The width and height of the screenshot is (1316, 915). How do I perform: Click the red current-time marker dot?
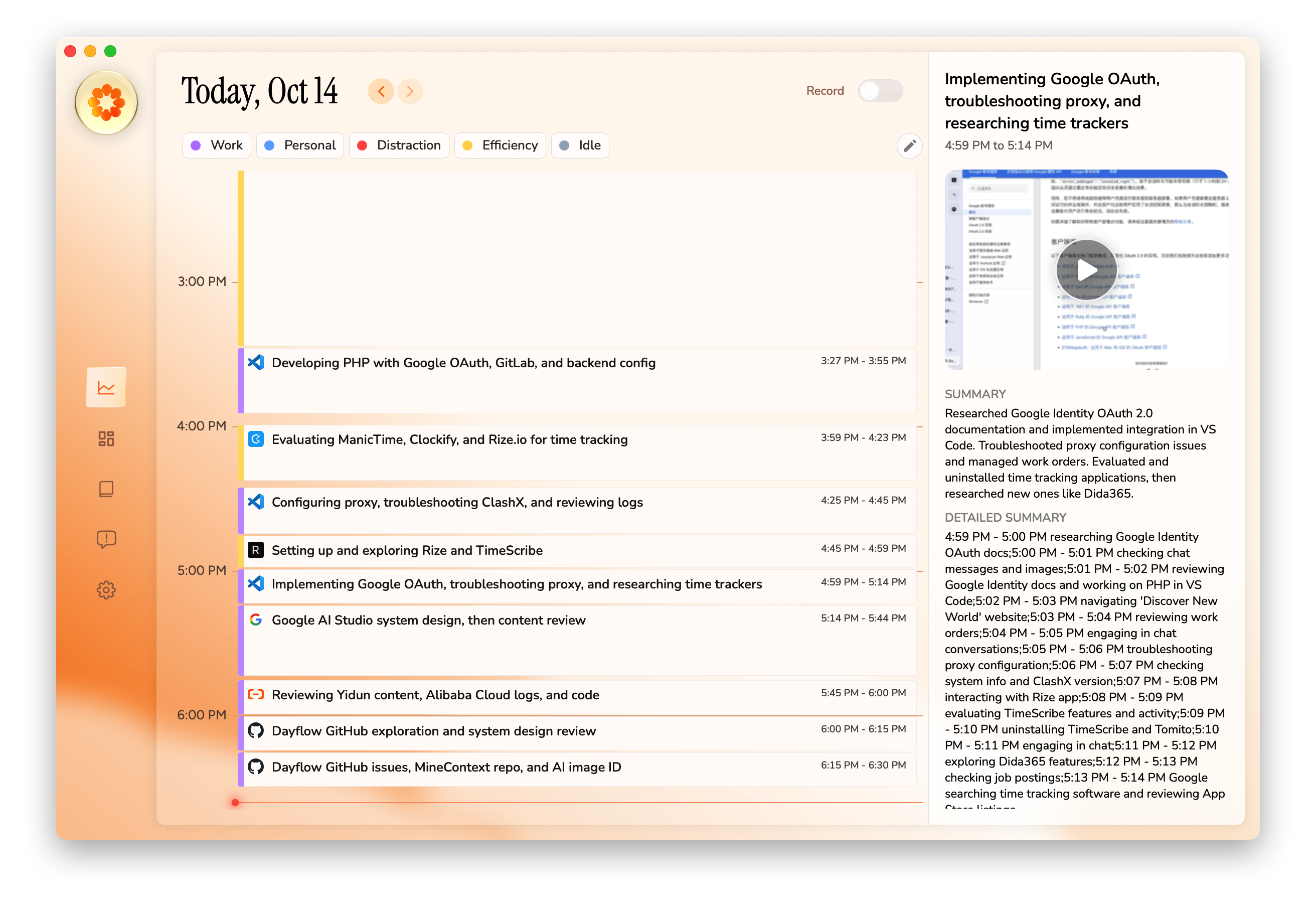(235, 803)
